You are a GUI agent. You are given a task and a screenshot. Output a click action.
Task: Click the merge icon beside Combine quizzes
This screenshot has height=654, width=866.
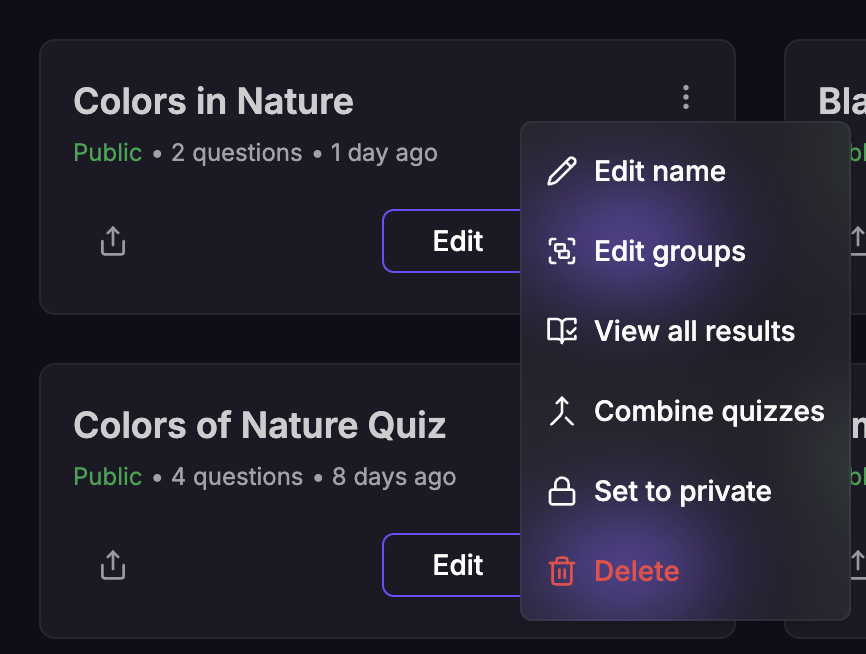pos(562,411)
